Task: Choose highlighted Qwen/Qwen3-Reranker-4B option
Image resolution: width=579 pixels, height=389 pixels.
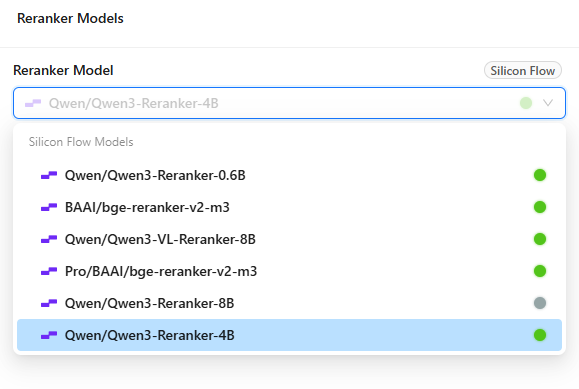Action: 289,335
